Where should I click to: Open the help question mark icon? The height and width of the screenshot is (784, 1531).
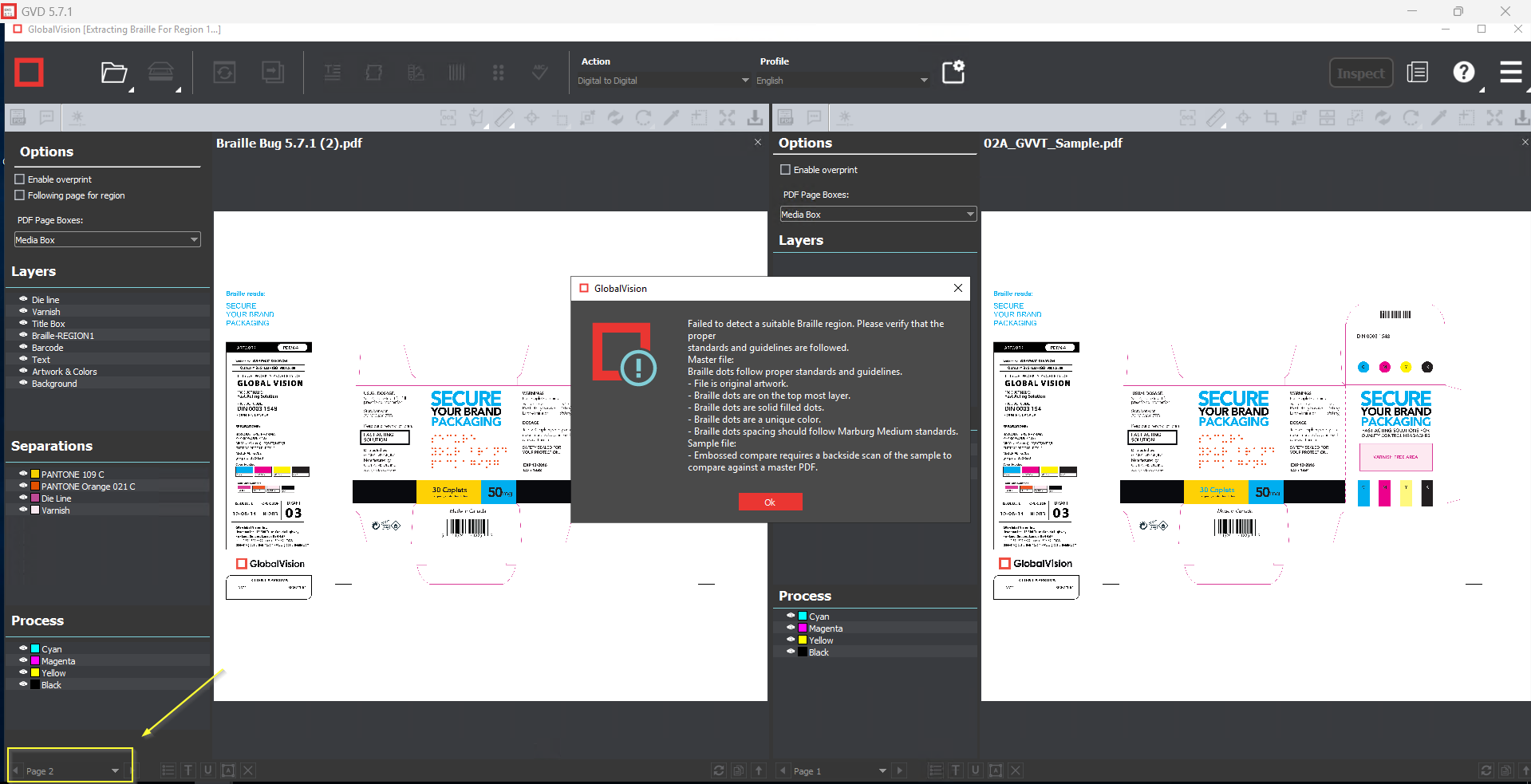tap(1463, 73)
